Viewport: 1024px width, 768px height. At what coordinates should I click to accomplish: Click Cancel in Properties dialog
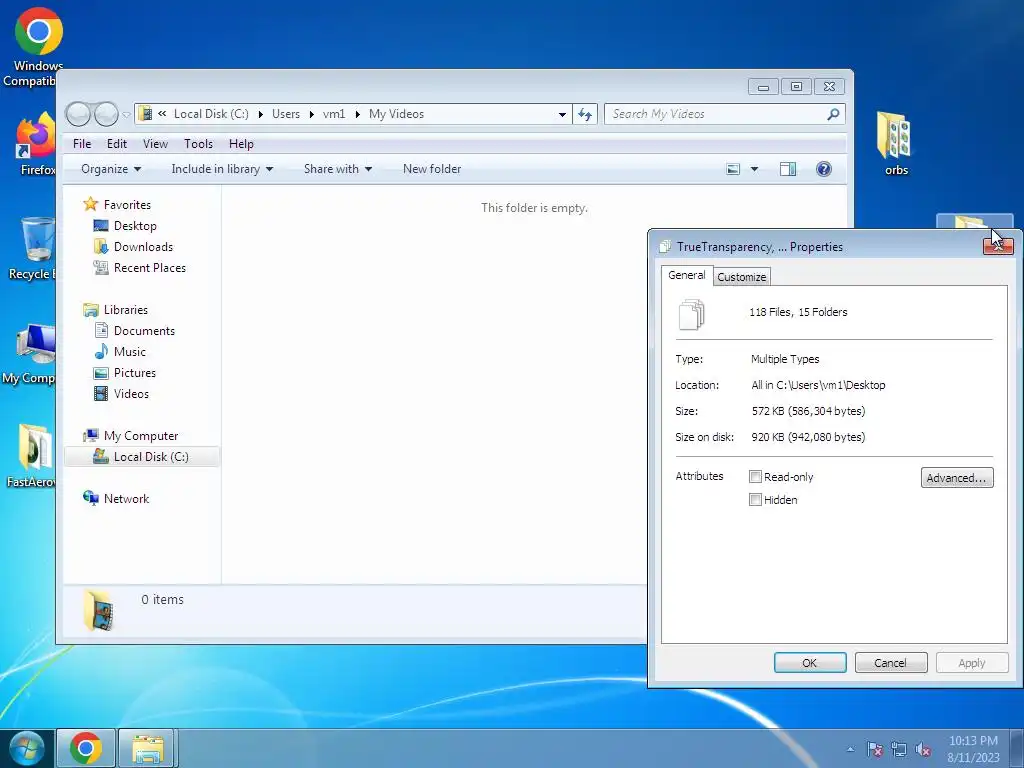(x=891, y=663)
